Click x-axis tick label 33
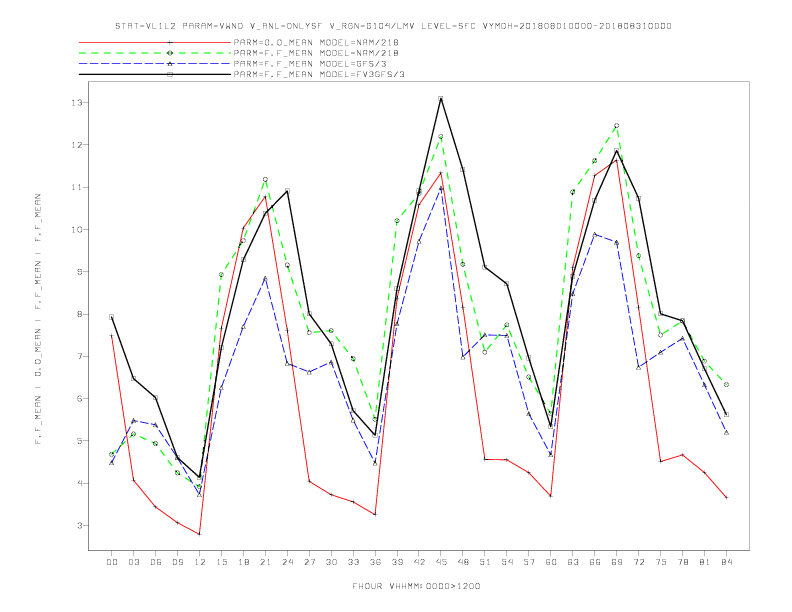The image size is (792, 612). tap(353, 562)
